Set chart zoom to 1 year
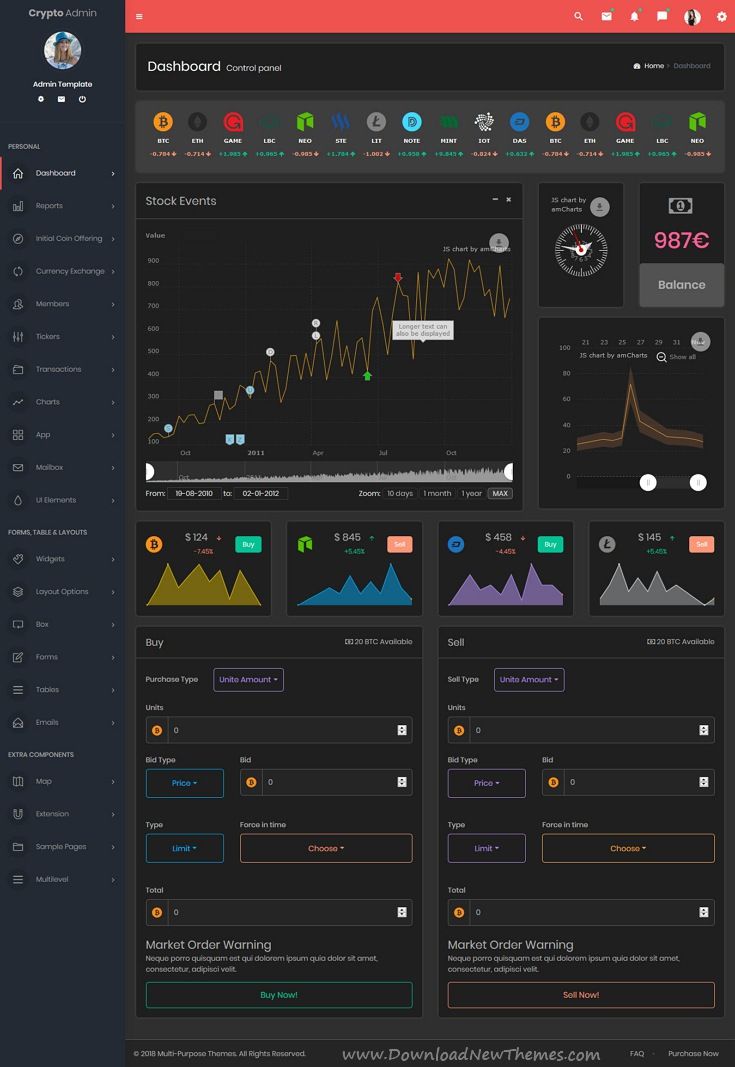 pos(472,493)
